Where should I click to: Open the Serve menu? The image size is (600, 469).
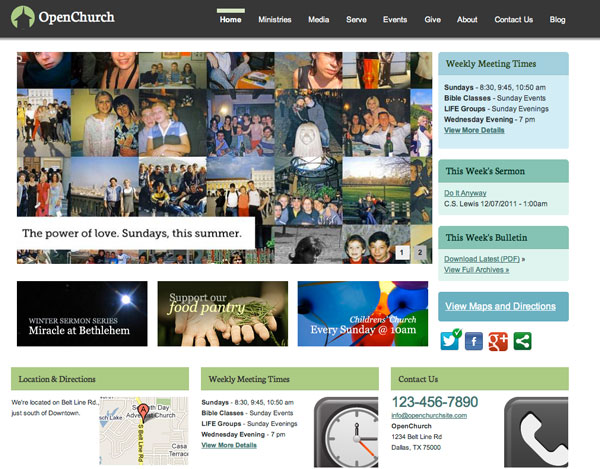(356, 20)
